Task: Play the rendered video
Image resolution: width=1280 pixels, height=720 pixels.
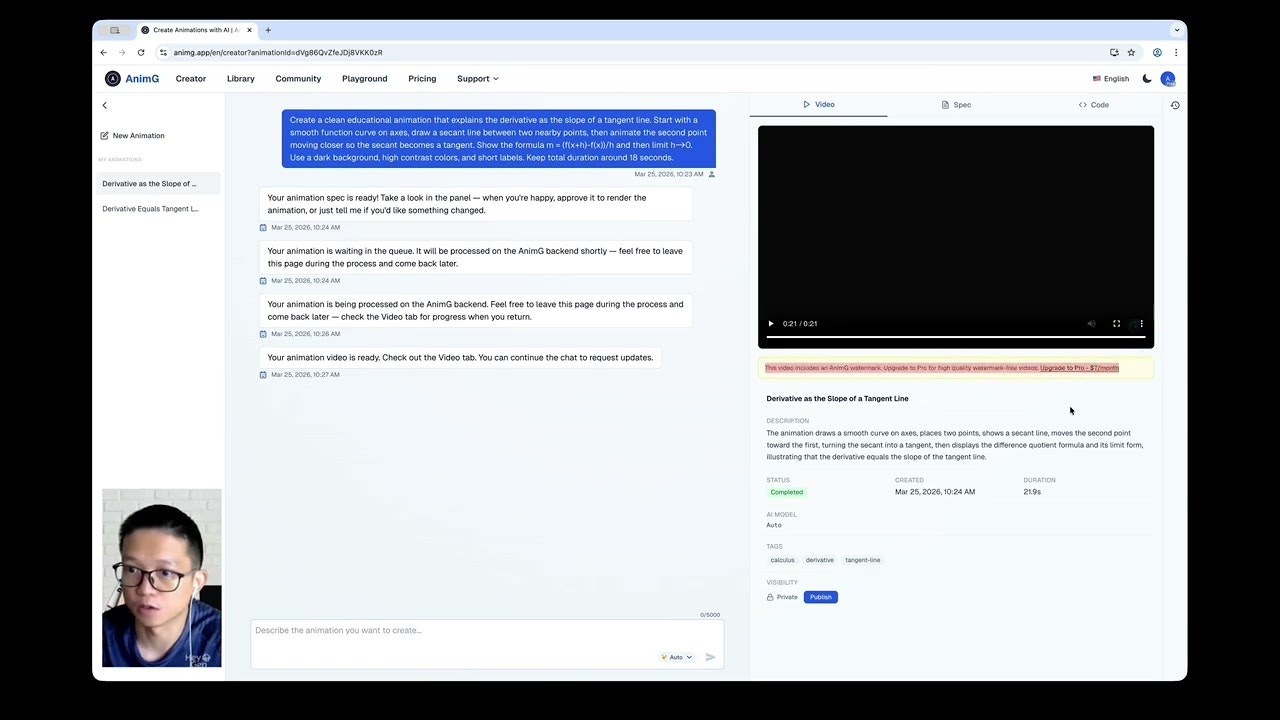Action: pyautogui.click(x=770, y=323)
